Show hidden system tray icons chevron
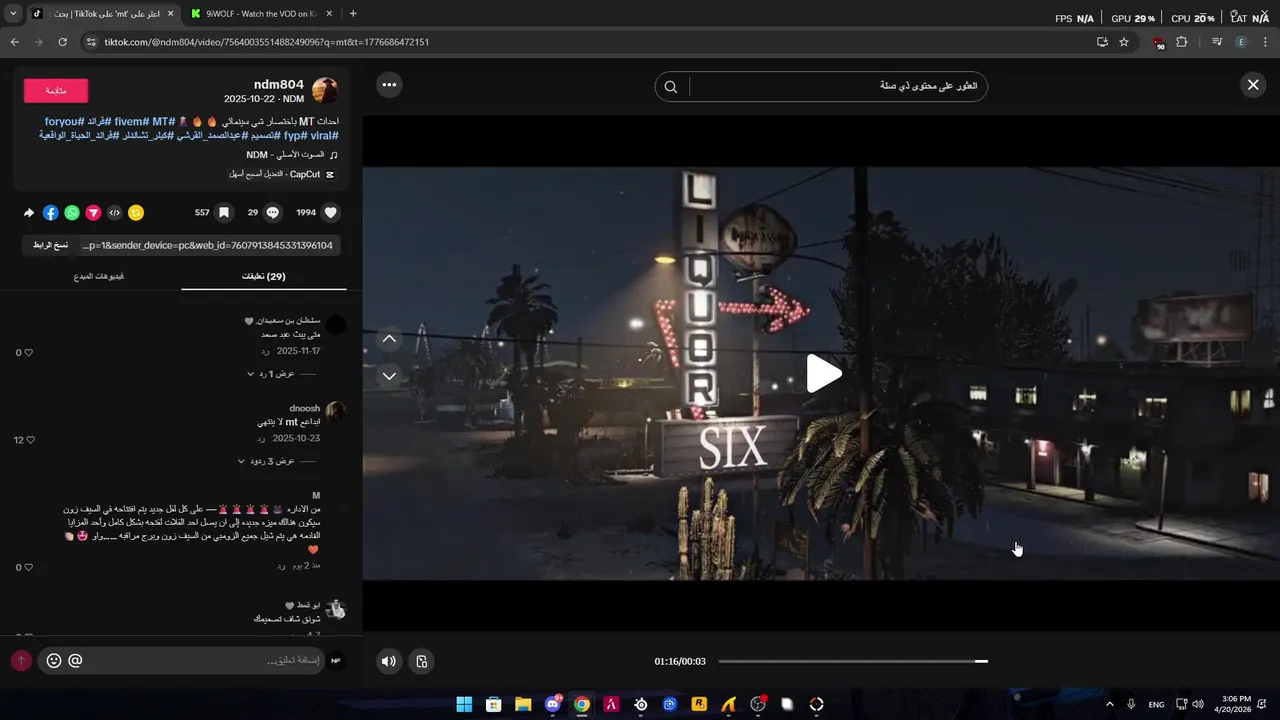Screen dimensions: 1280x720 (x=1109, y=704)
